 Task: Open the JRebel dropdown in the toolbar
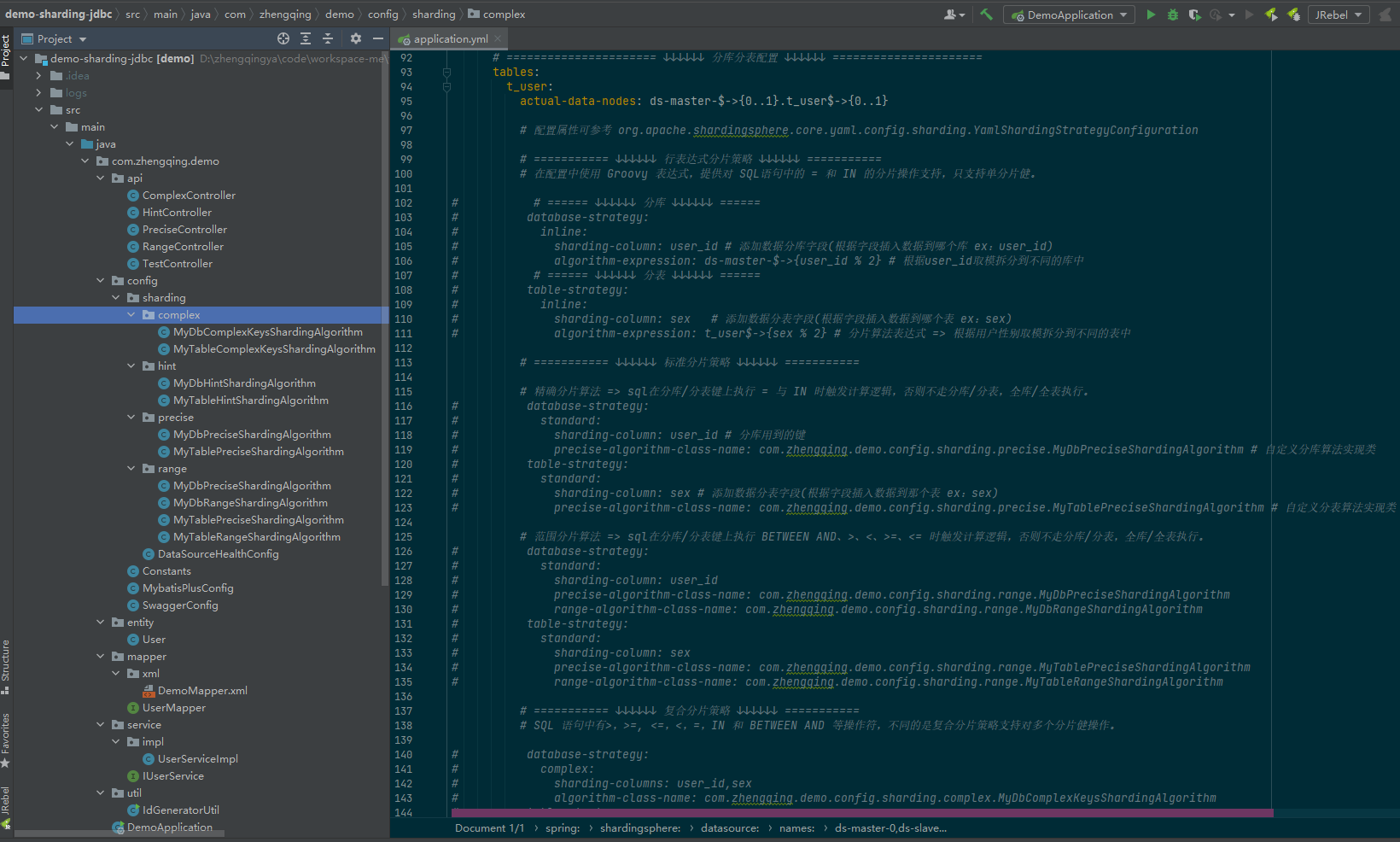1359,14
